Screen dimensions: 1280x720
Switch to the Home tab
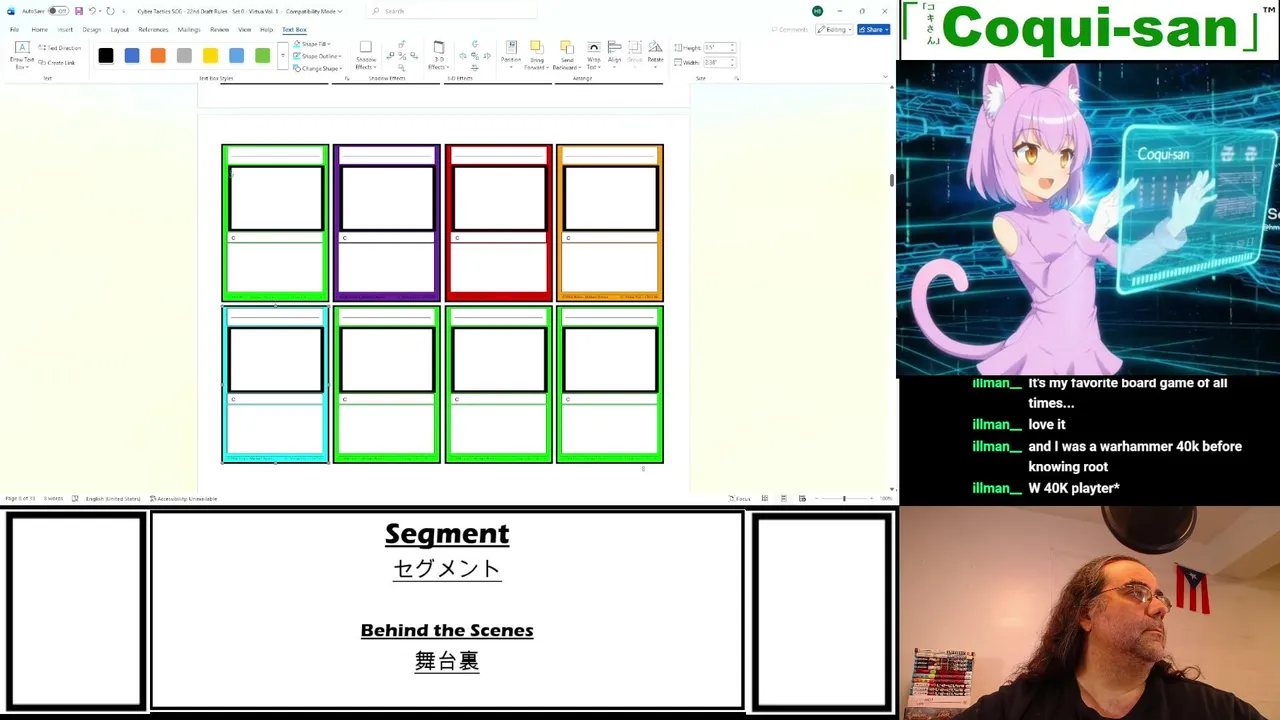(x=39, y=29)
